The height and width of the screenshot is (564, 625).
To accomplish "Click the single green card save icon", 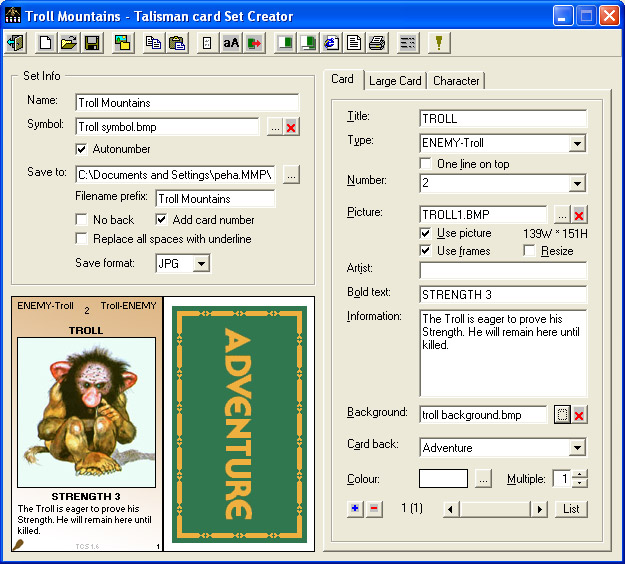I will pos(285,42).
